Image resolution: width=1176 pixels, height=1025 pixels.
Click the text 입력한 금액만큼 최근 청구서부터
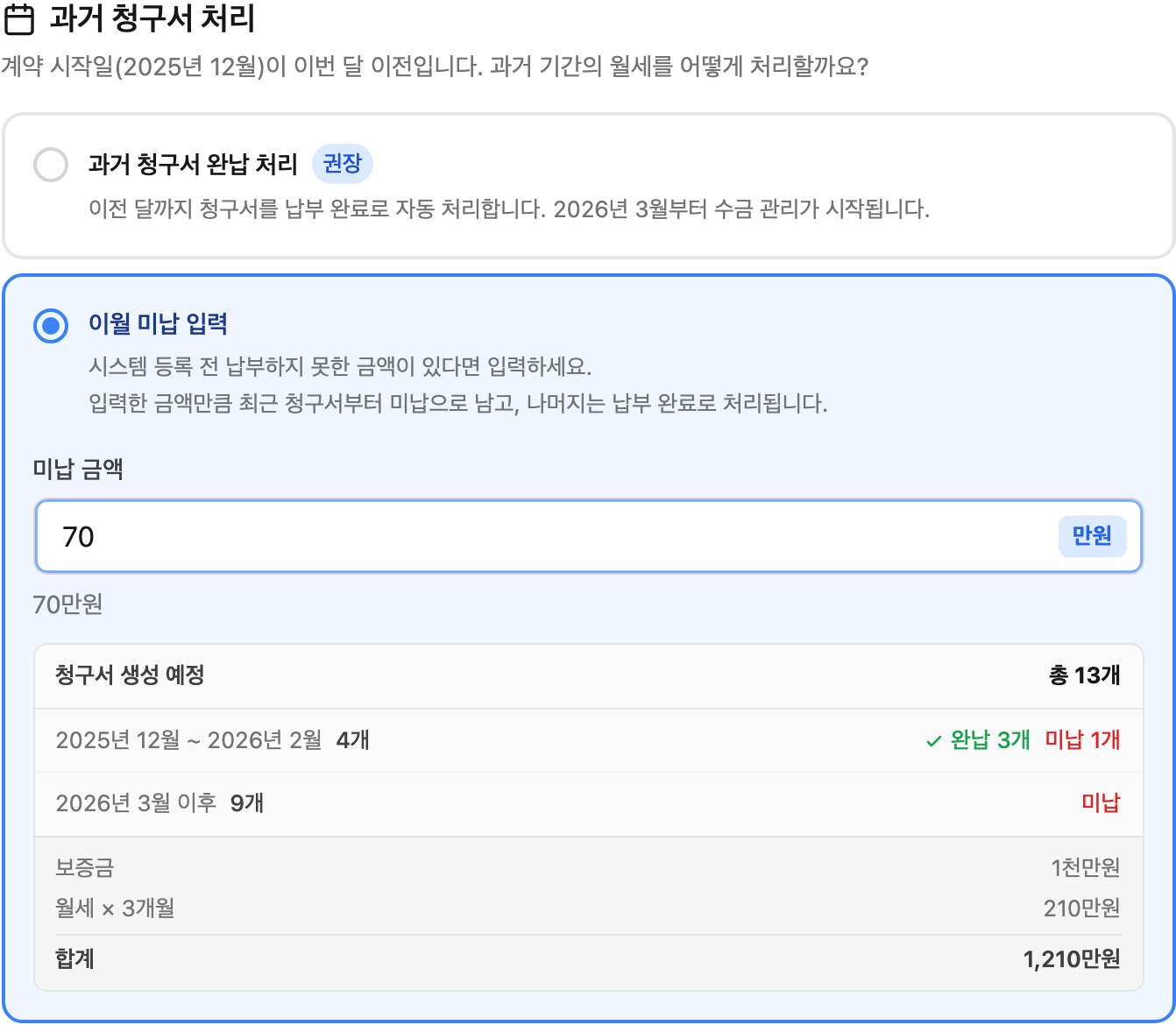point(458,404)
